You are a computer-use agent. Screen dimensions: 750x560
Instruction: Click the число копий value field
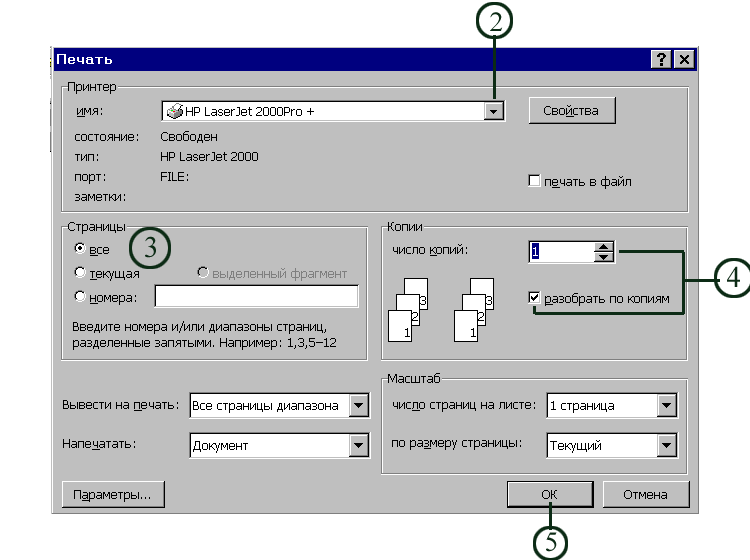562,252
